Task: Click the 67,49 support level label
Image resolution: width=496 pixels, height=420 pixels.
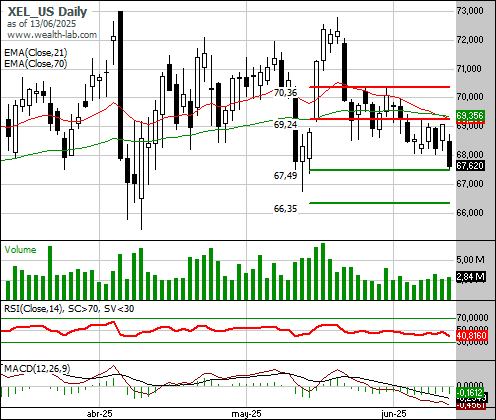Action: pyautogui.click(x=285, y=175)
